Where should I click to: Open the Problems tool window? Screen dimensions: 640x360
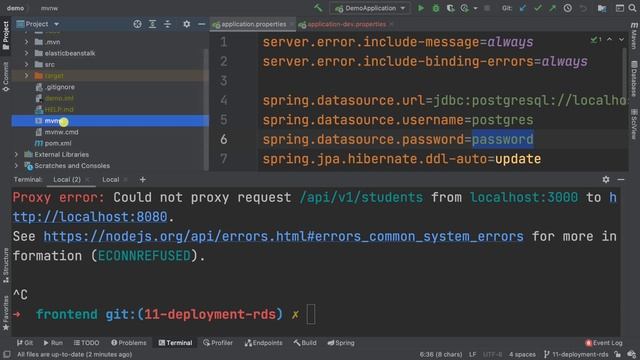pyautogui.click(x=129, y=343)
